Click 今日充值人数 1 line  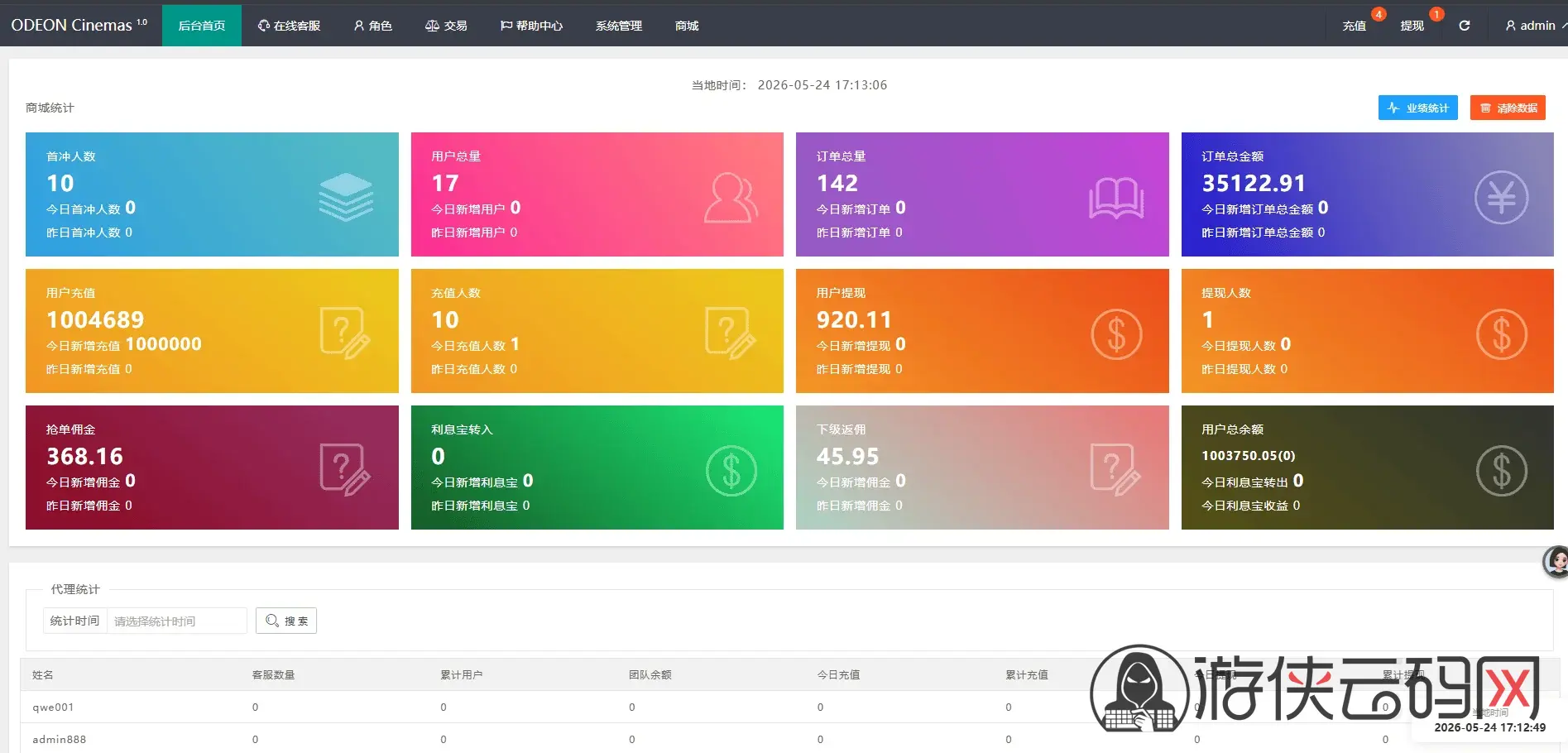tap(476, 344)
